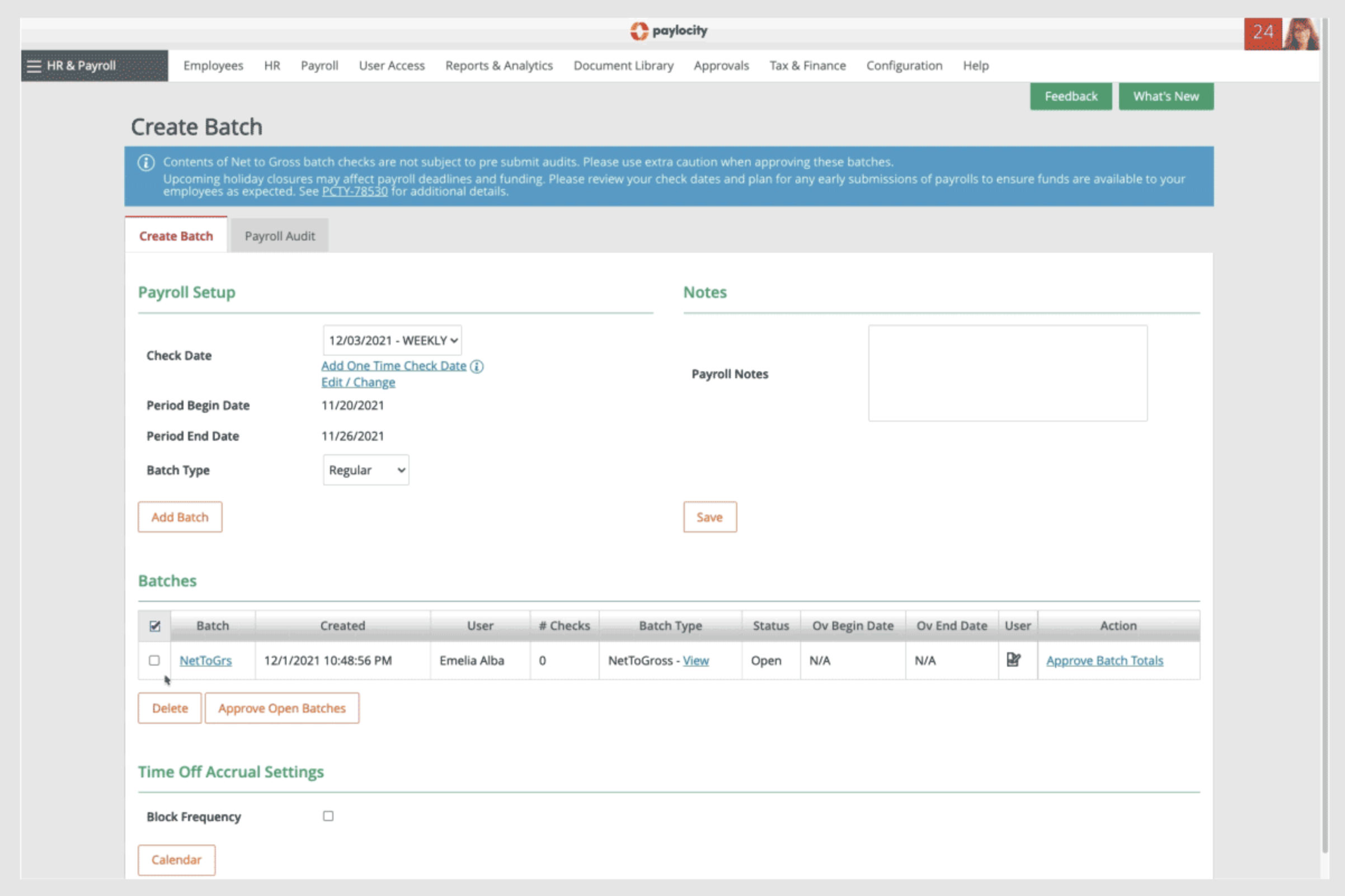Image resolution: width=1345 pixels, height=896 pixels.
Task: Open the user profile avatar
Action: coord(1300,34)
